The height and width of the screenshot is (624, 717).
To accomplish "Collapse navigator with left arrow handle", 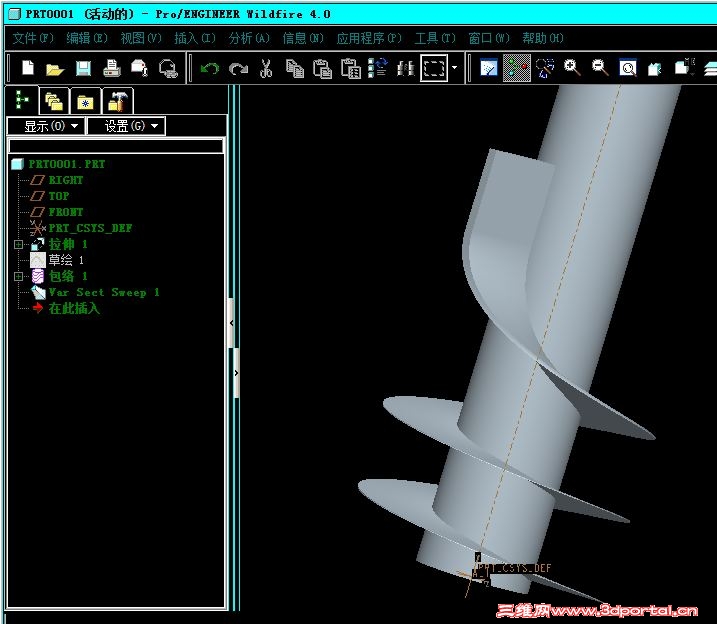I will coord(231,323).
